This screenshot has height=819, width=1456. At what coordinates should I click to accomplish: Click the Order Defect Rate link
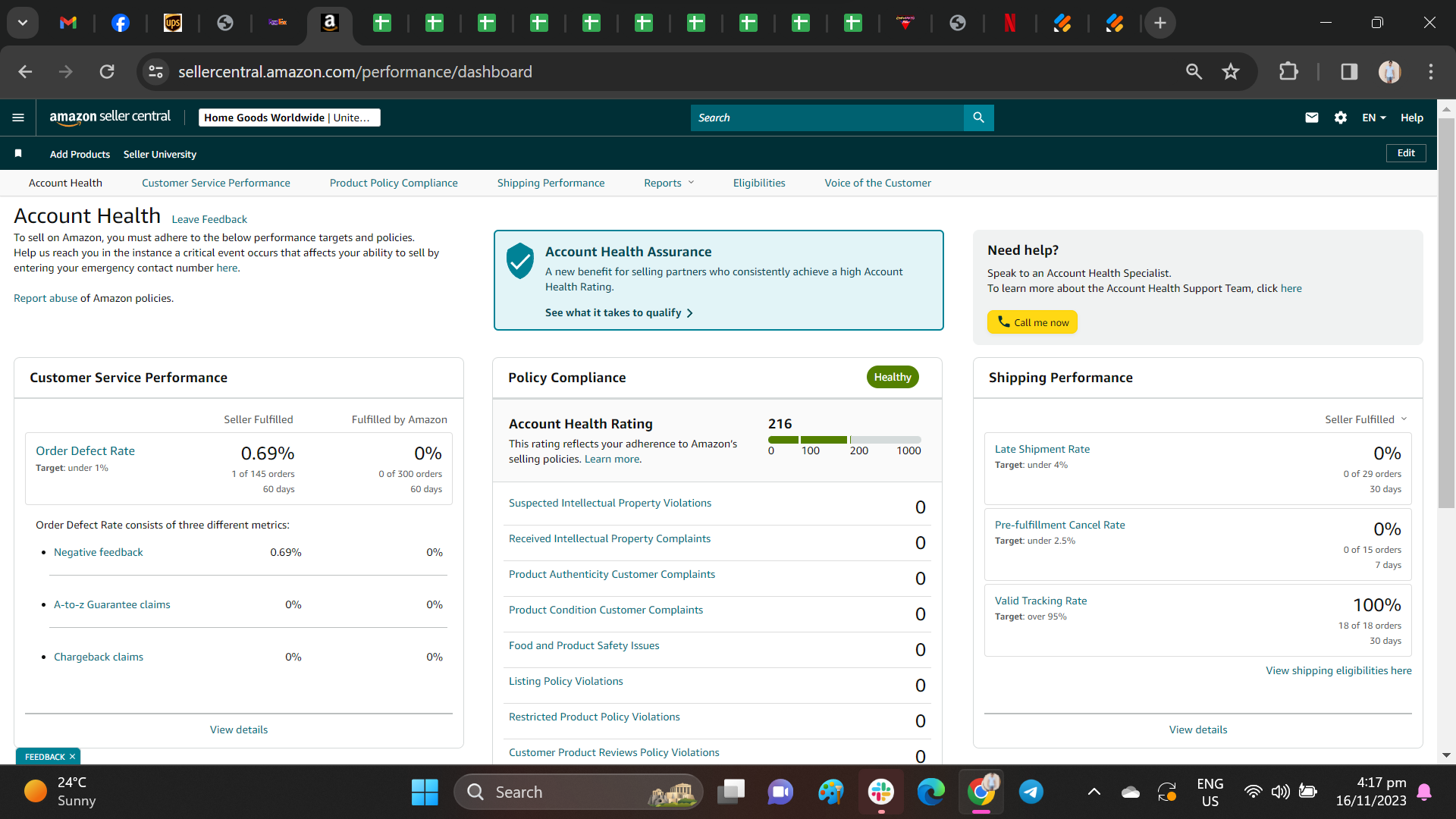(x=85, y=450)
